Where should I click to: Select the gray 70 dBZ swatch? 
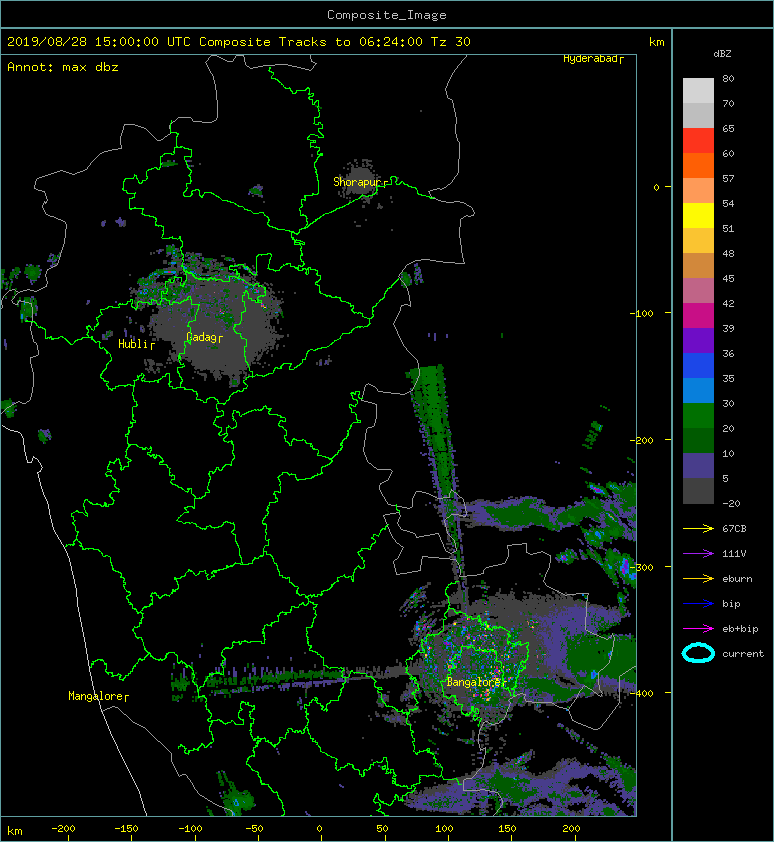(698, 115)
